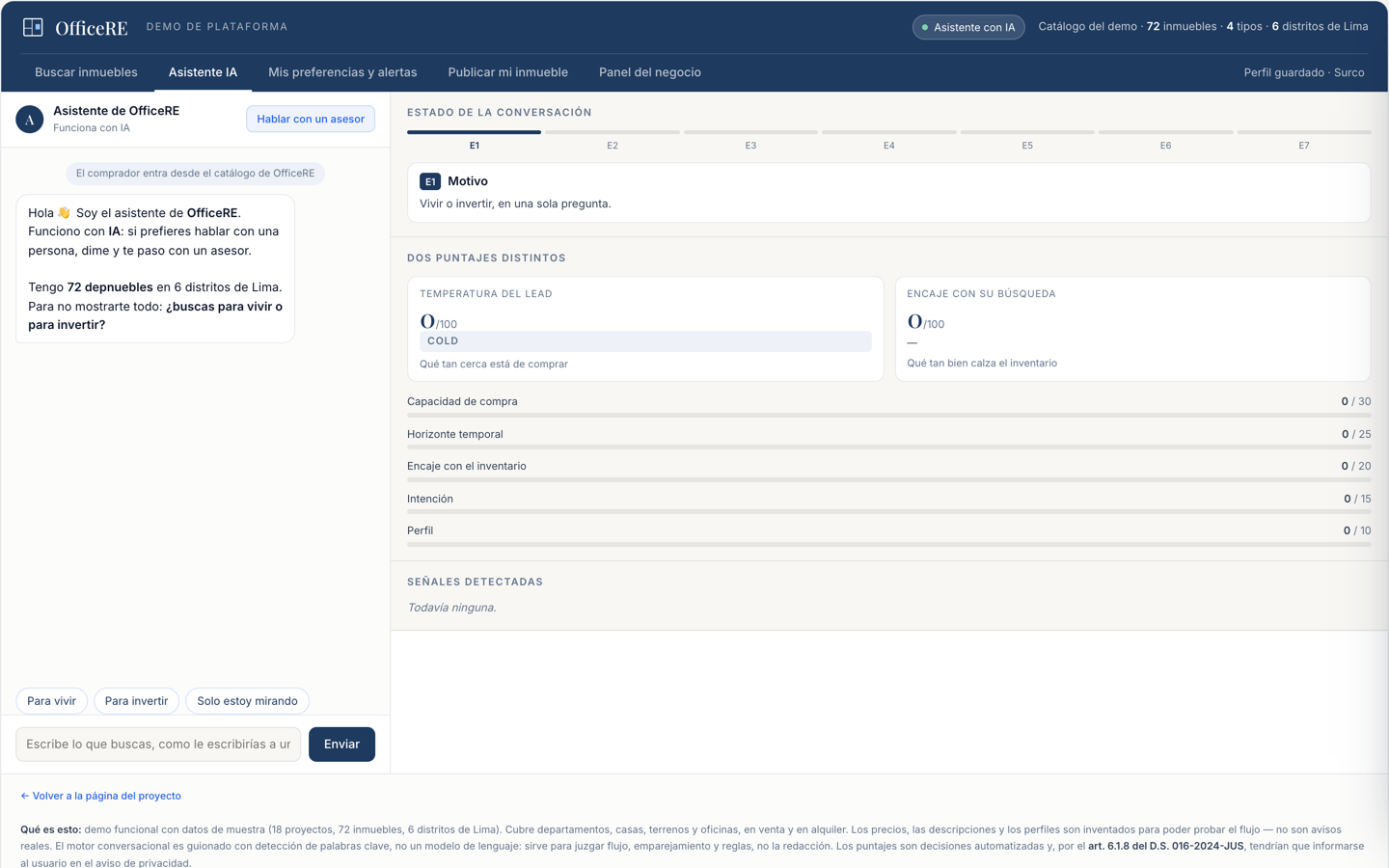This screenshot has height=868, width=1389.
Task: Click the E2 conversation stage marker
Action: click(613, 139)
